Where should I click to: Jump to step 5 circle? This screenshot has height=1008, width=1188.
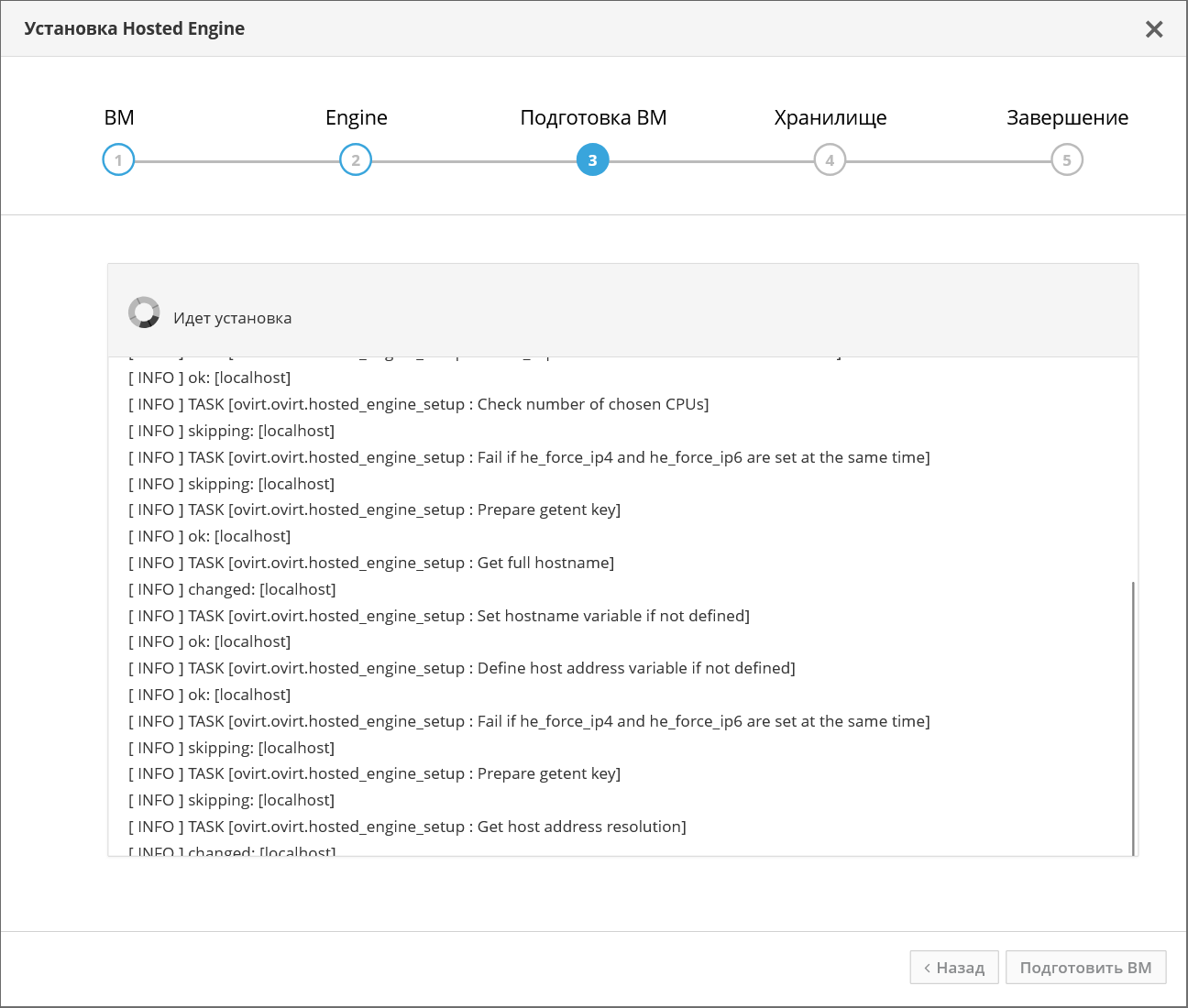point(1067,160)
